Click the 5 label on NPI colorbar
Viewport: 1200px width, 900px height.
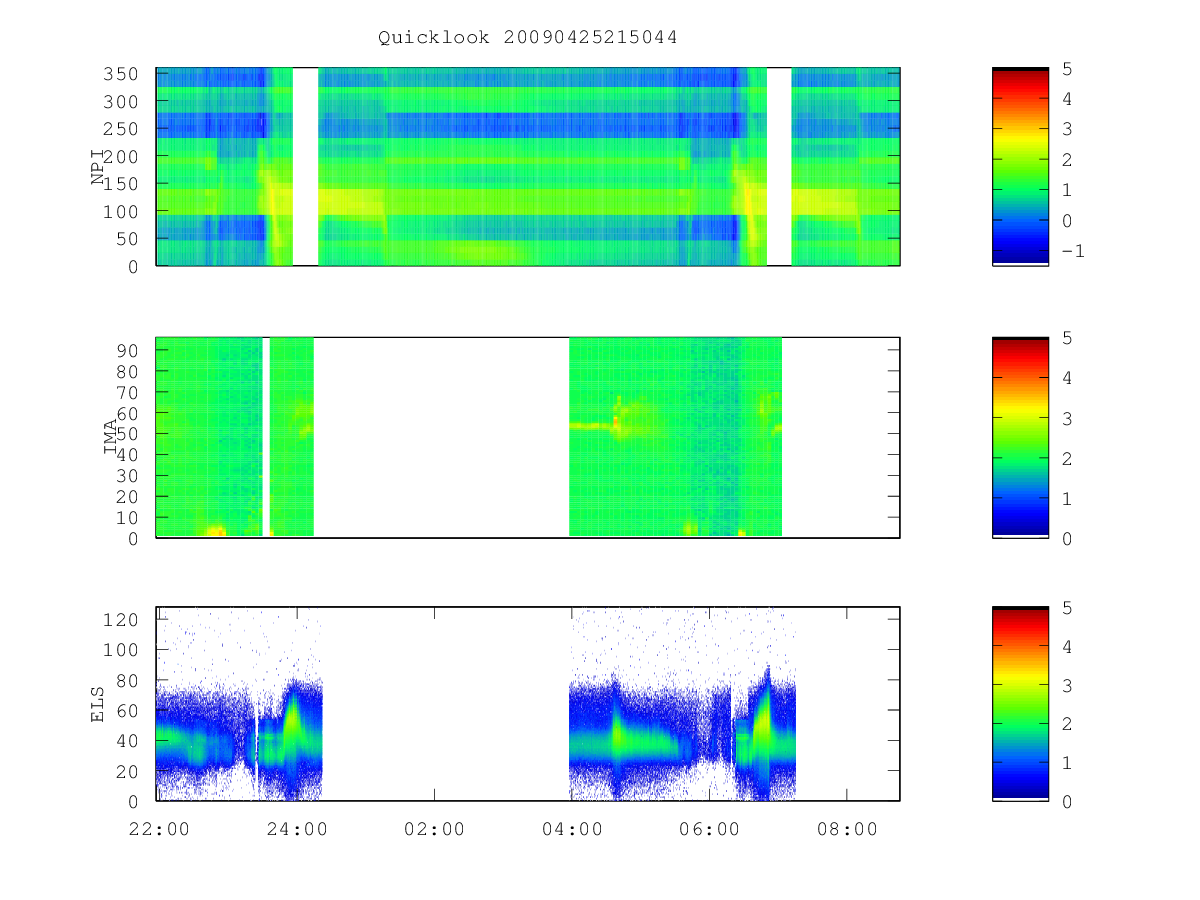coord(1067,68)
